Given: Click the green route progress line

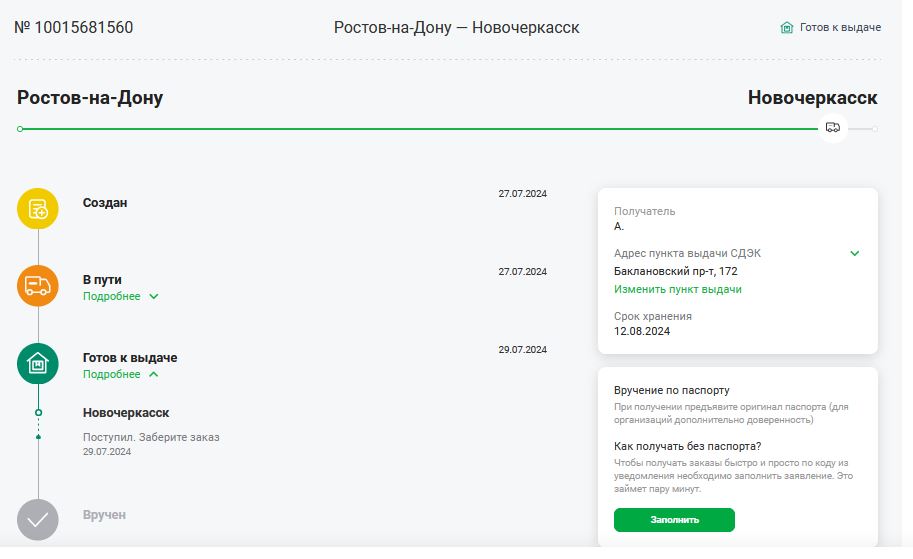Looking at the screenshot, I should (419, 129).
